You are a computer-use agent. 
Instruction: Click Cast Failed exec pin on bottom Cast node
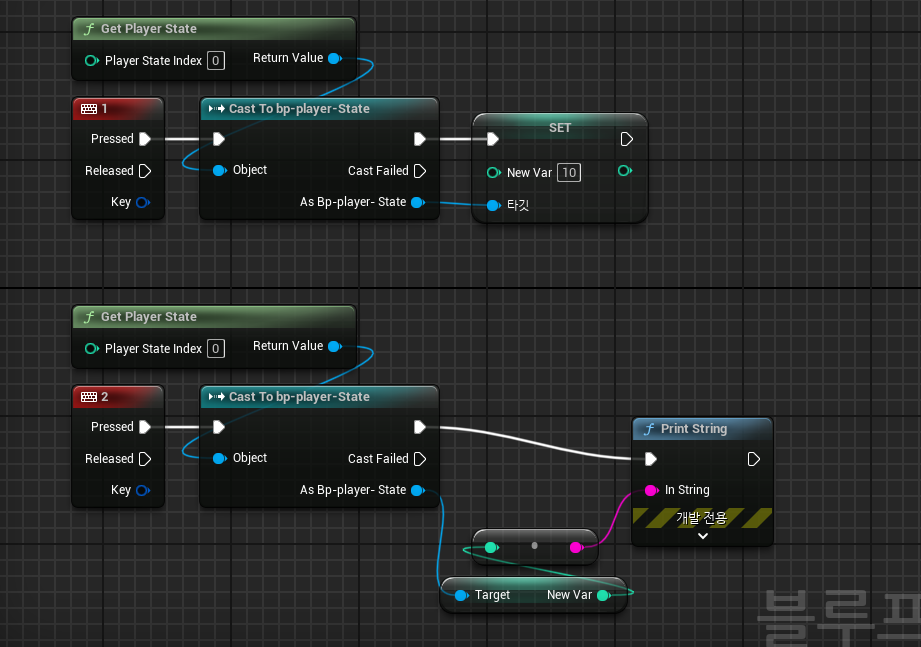(x=419, y=459)
